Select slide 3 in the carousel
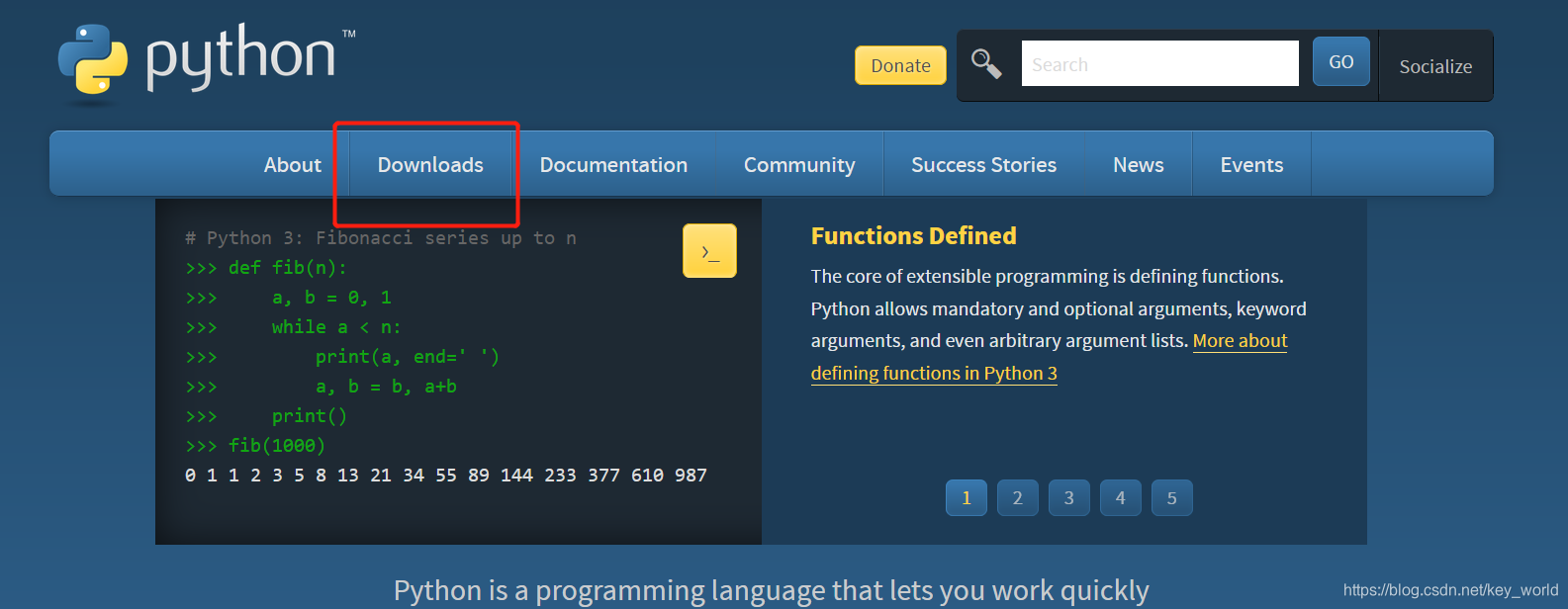Viewport: 1568px width, 609px height. tap(1069, 497)
